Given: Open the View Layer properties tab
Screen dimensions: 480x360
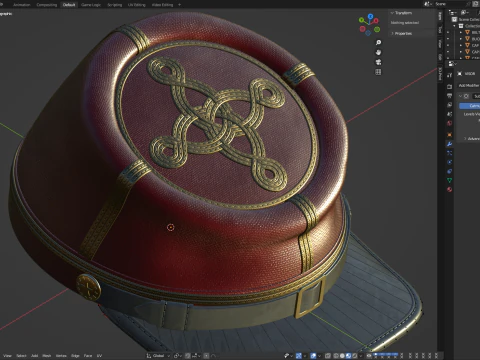Looking at the screenshot, I should [449, 105].
